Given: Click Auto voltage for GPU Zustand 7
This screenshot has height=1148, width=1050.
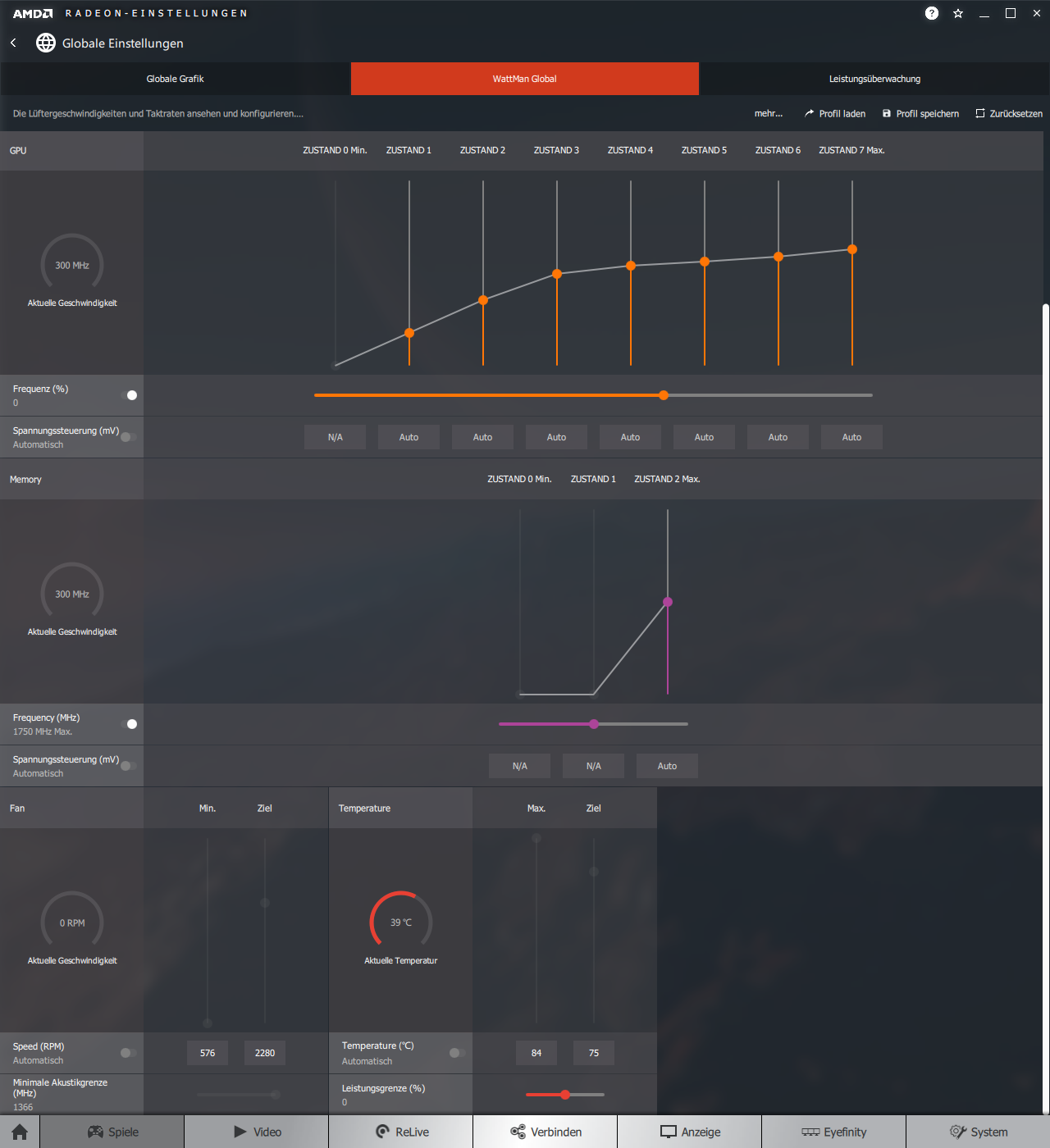Looking at the screenshot, I should pos(851,437).
